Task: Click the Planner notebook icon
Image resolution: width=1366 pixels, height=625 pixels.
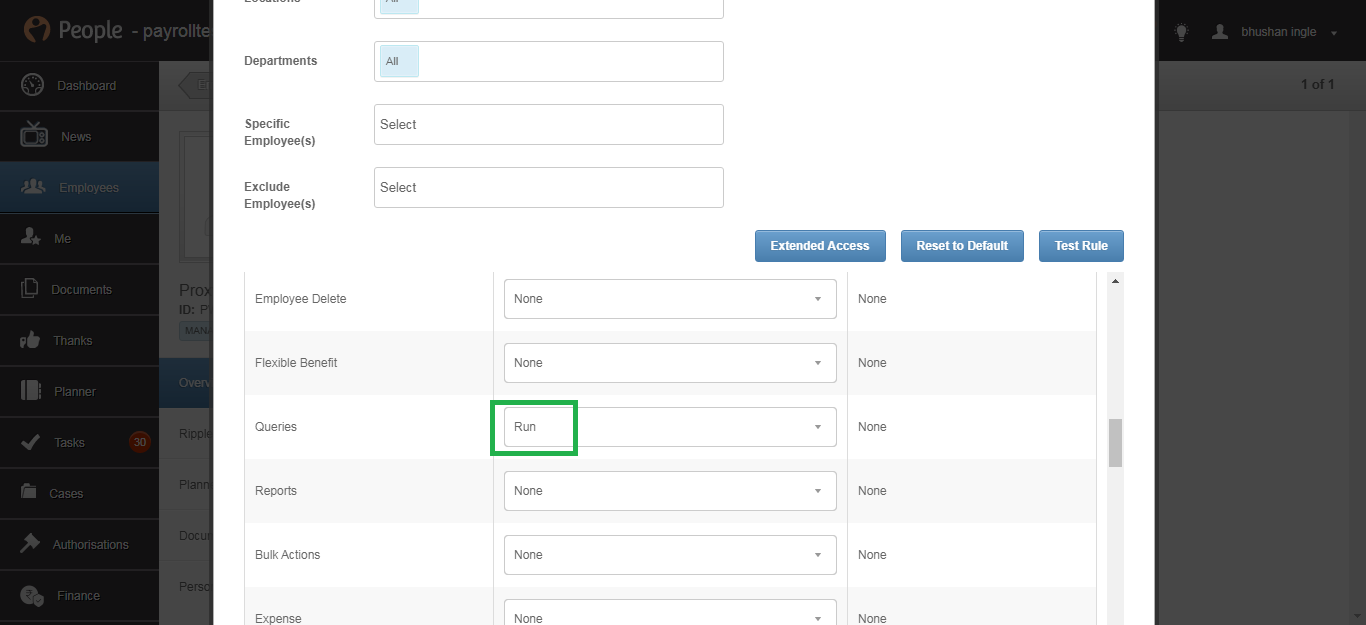Action: (31, 391)
